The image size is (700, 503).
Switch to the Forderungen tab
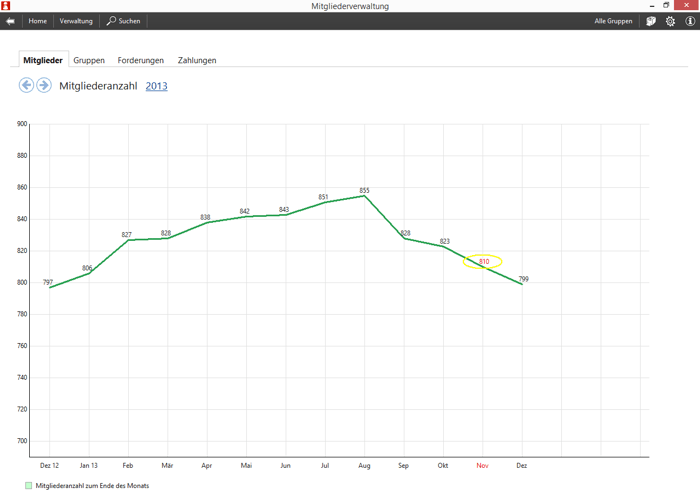141,61
